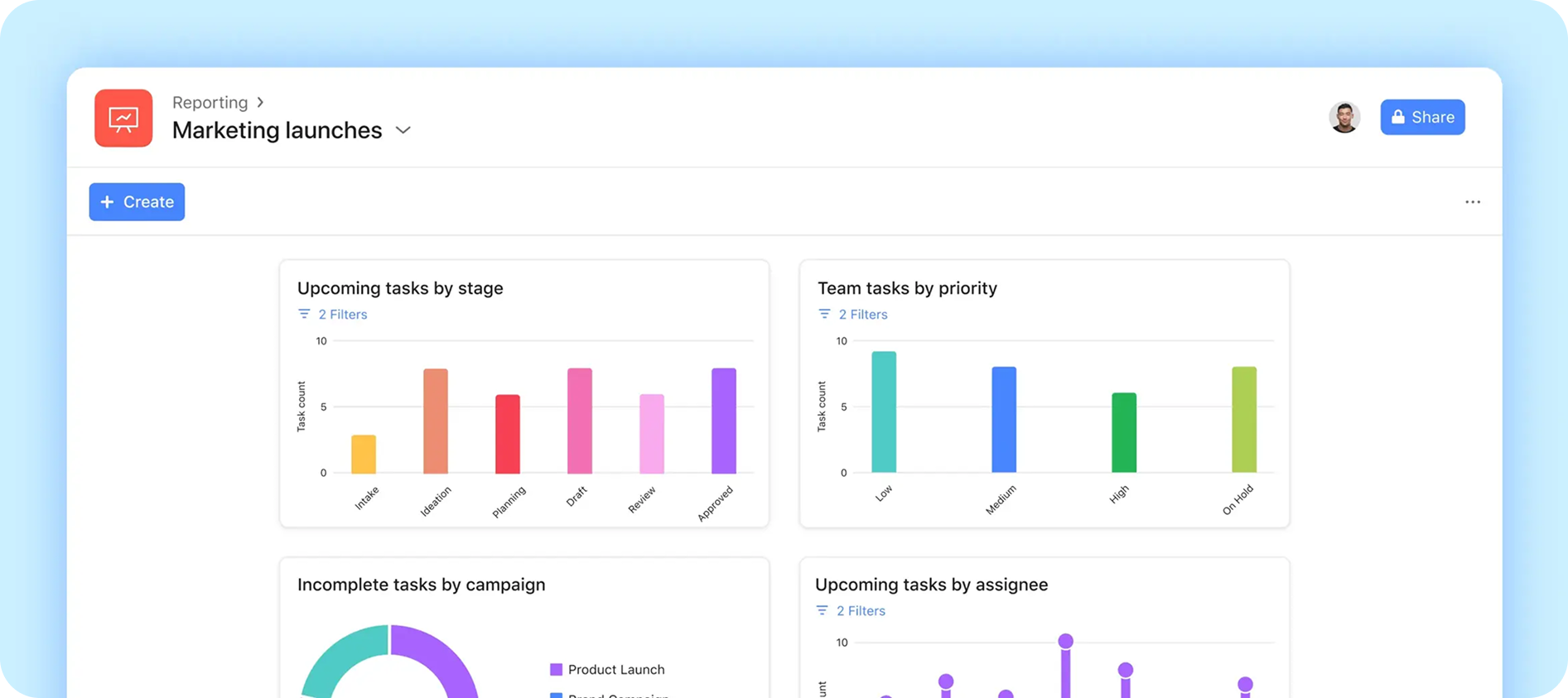The height and width of the screenshot is (698, 1568).
Task: Select the lime On Hold bar
Action: click(x=1244, y=420)
